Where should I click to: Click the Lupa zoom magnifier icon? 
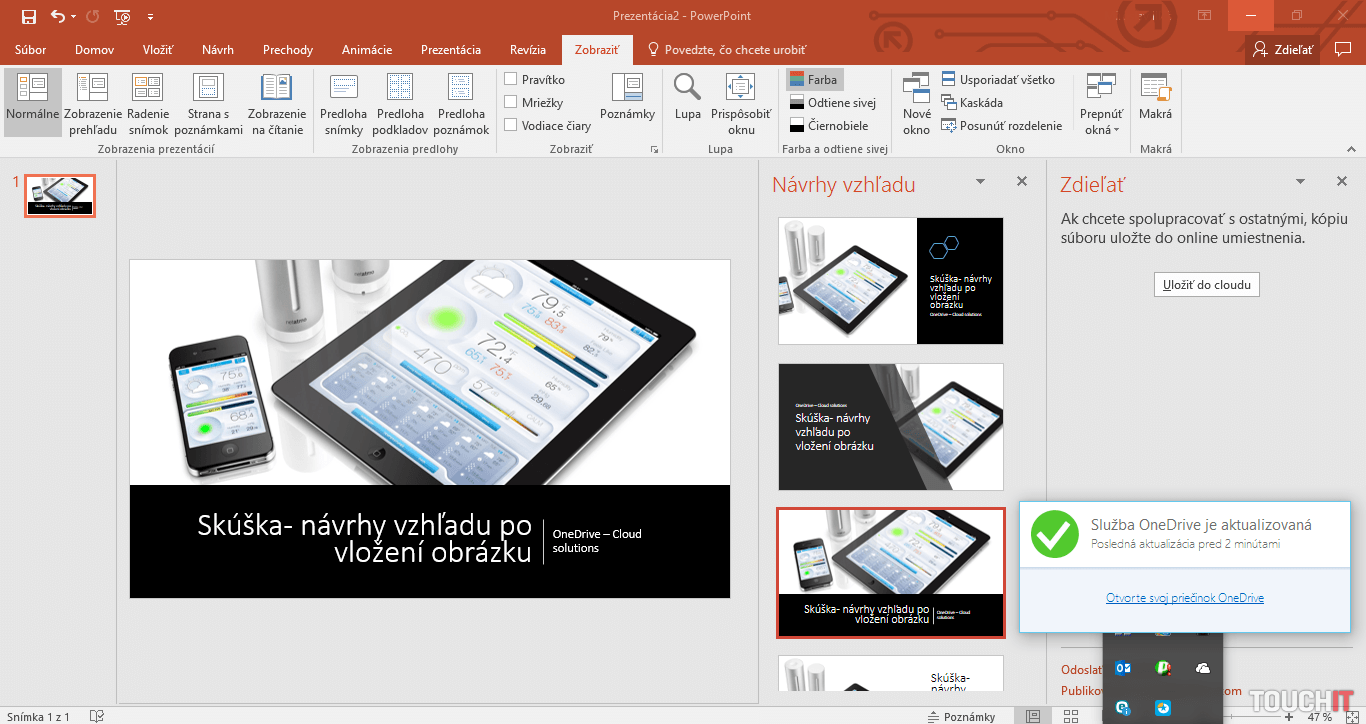coord(687,89)
